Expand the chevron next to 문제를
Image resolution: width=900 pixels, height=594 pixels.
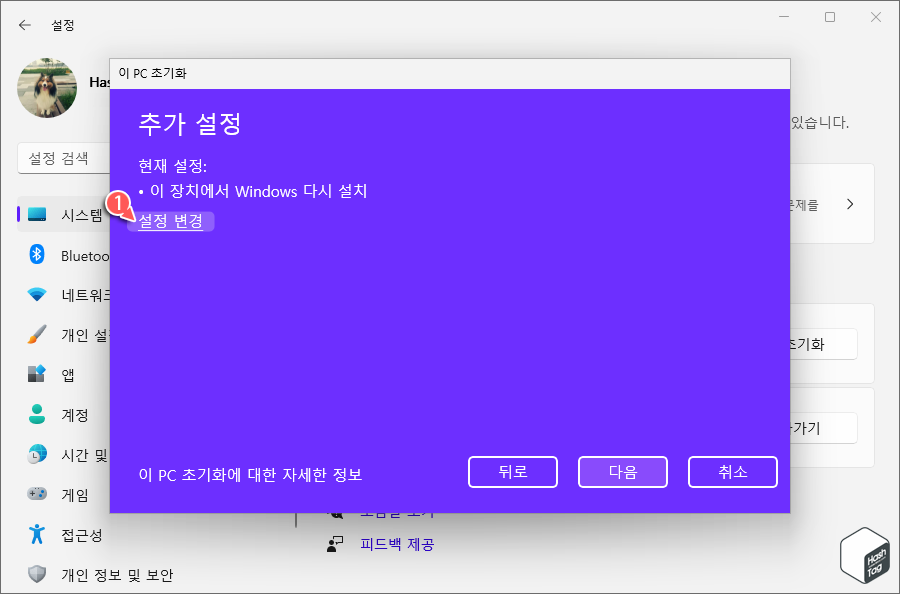[x=850, y=203]
